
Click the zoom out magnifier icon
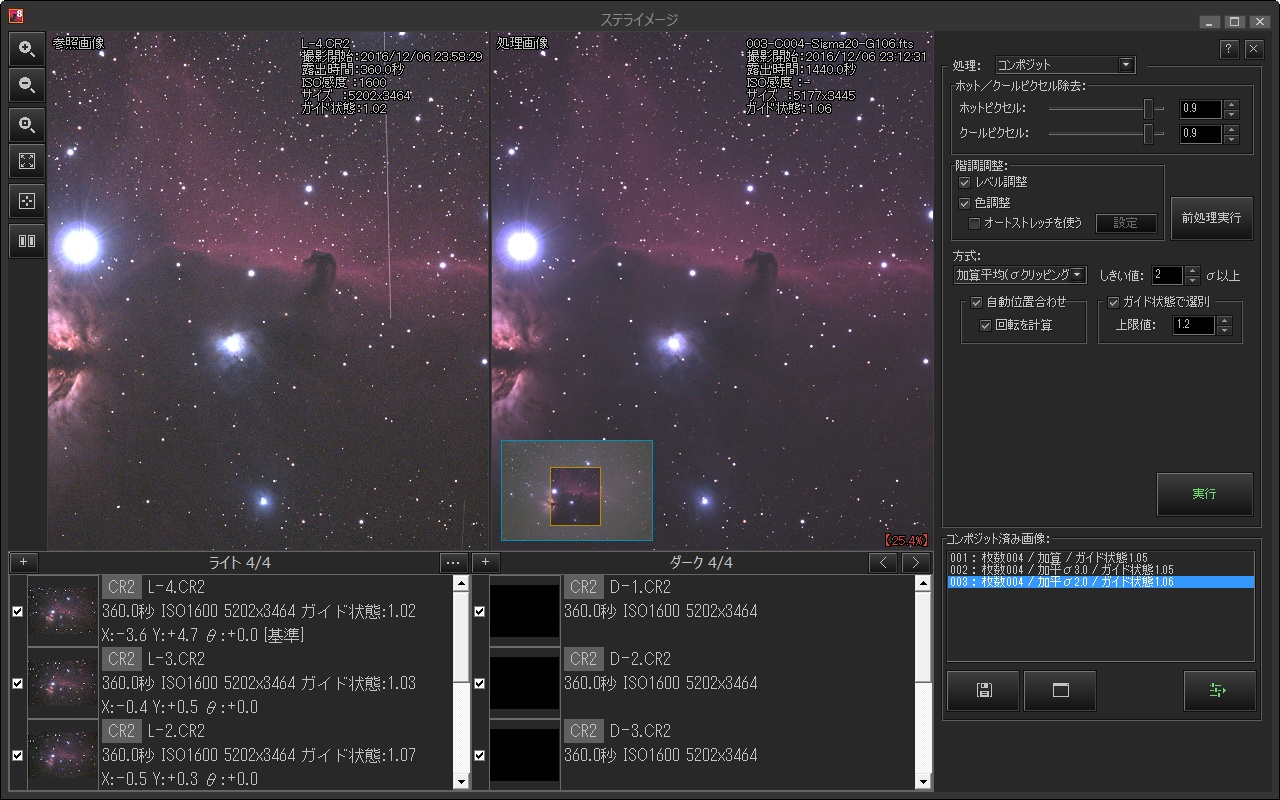(27, 85)
